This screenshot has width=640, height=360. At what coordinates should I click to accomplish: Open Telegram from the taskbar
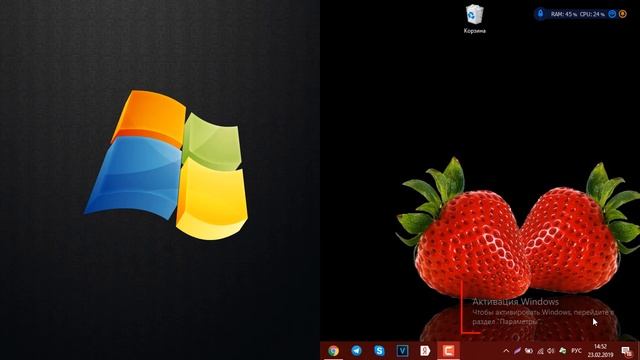[356, 351]
